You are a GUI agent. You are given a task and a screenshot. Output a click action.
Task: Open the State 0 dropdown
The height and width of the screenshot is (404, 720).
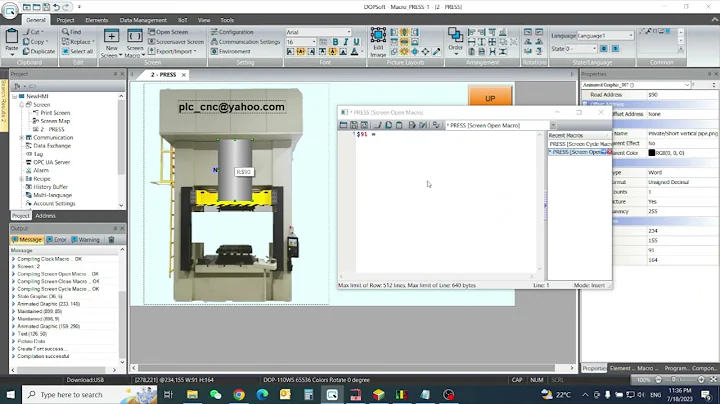[595, 49]
